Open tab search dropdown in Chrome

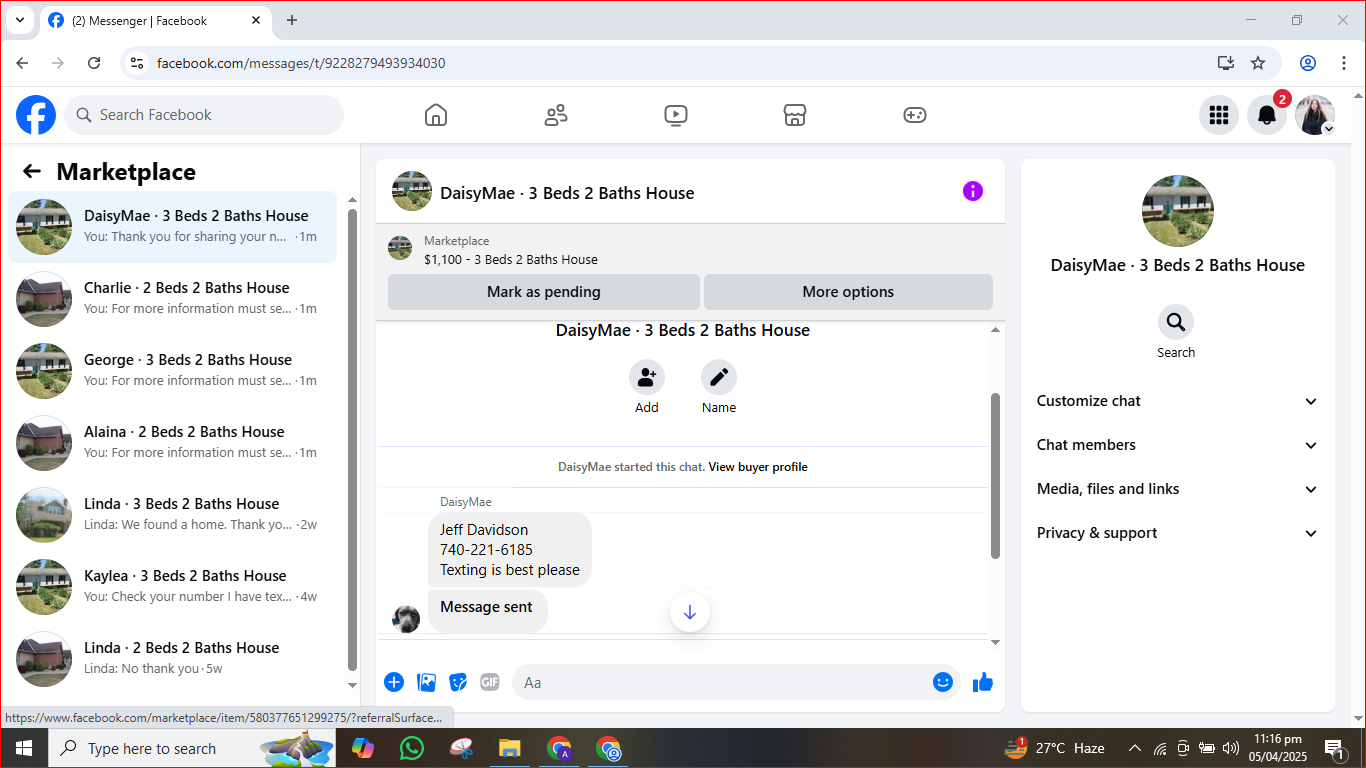tap(19, 20)
